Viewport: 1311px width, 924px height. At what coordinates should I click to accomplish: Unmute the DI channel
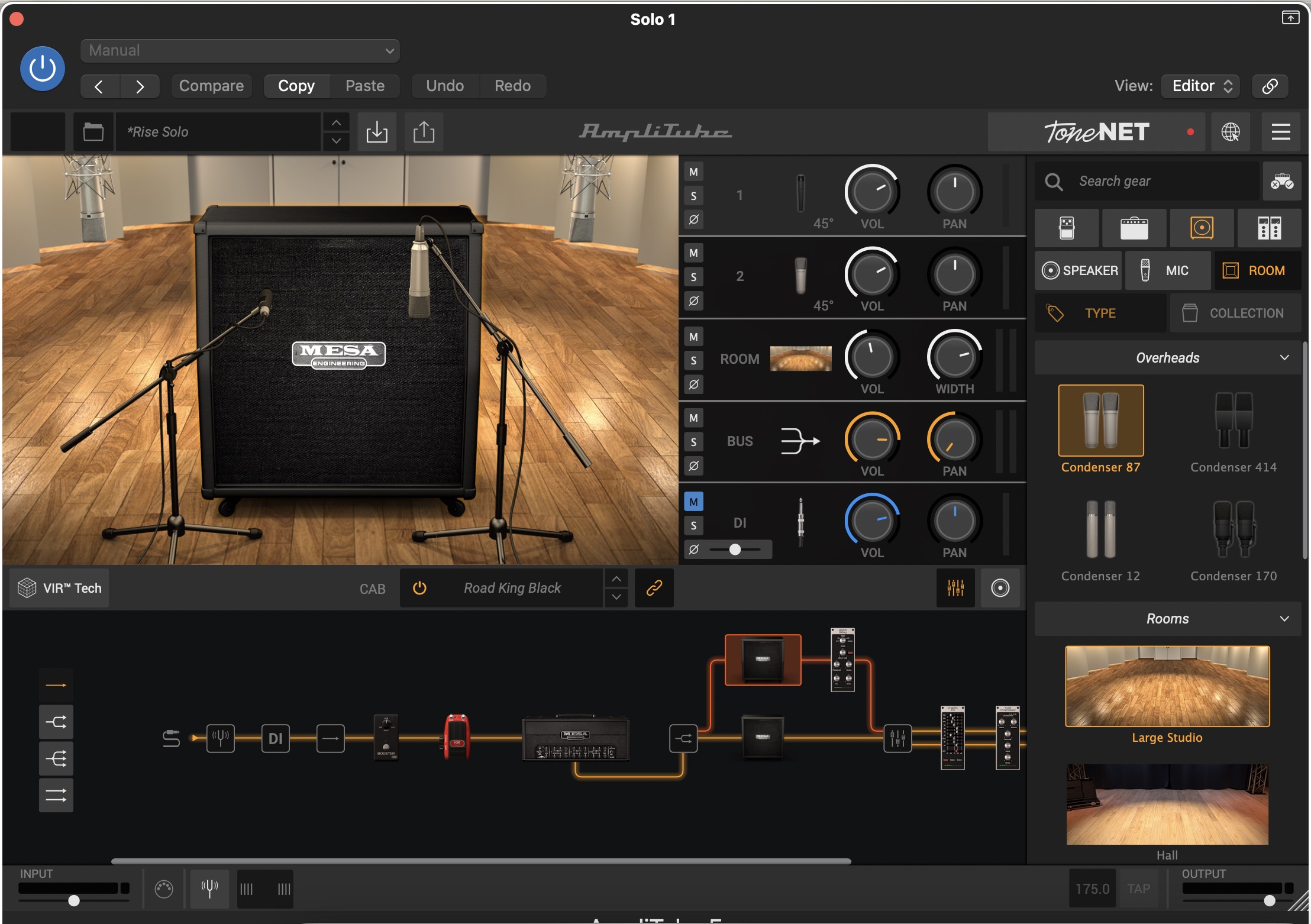693,502
